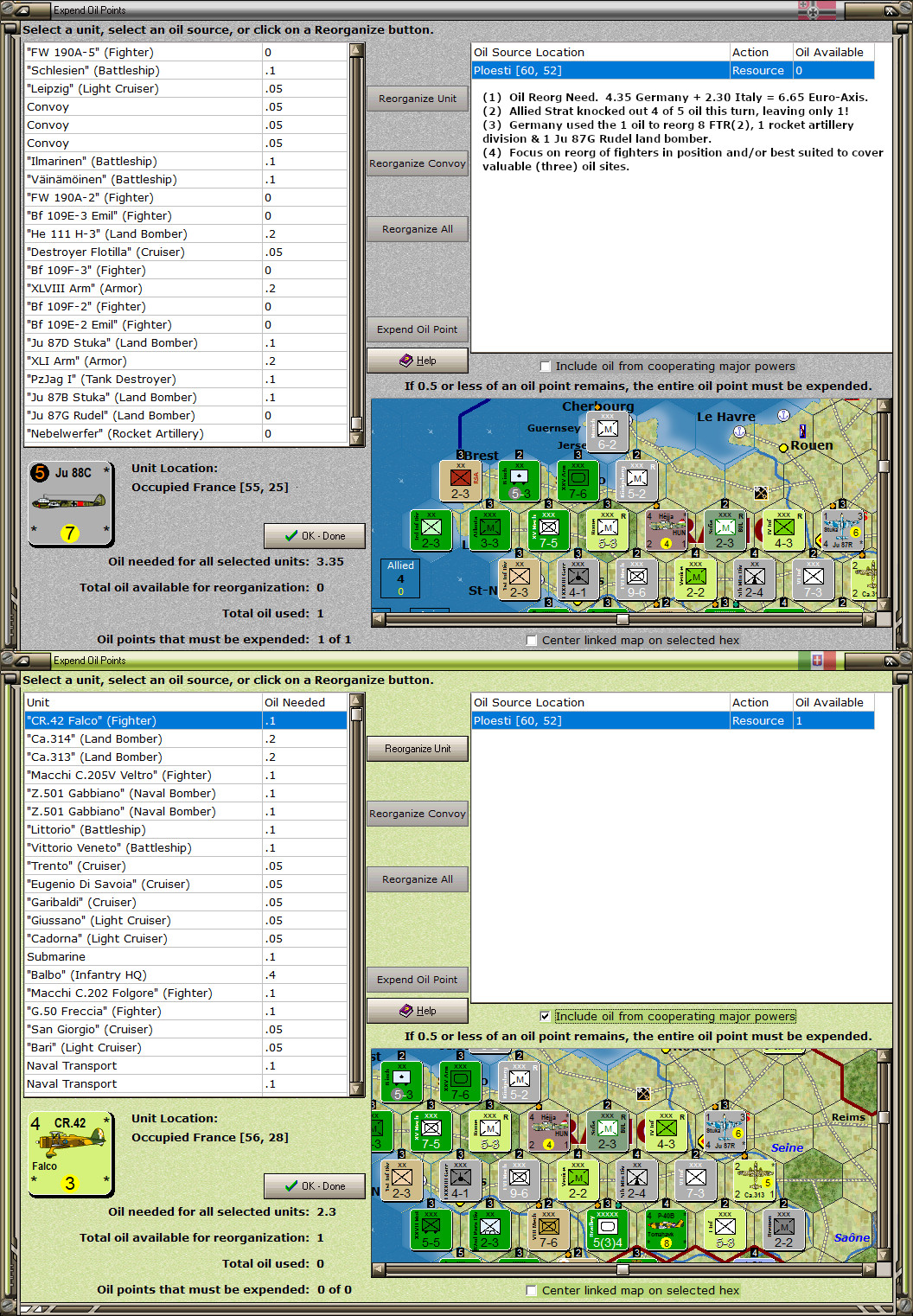Click Expend Oil Point button in top window
This screenshot has height=1316, width=913.
point(418,329)
